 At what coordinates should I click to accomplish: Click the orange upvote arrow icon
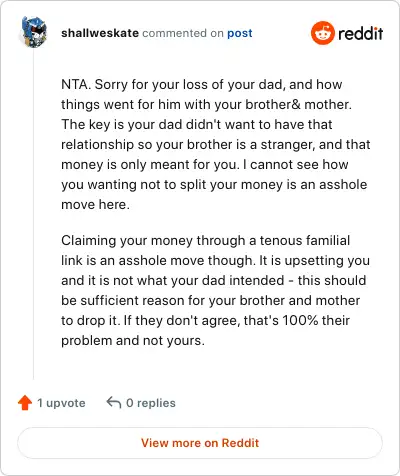pyautogui.click(x=25, y=403)
